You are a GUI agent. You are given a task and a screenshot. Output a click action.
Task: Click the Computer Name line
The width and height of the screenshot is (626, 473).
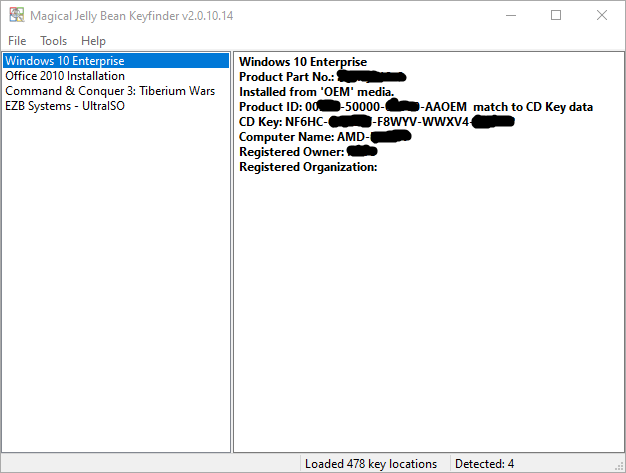tap(325, 137)
